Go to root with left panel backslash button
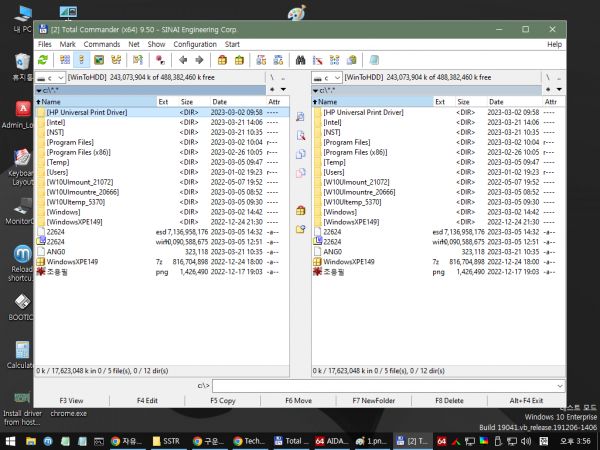Viewport: 600px width, 450px height. pos(272,78)
